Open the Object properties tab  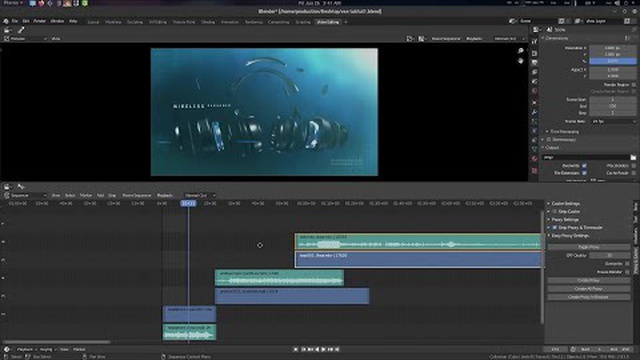tap(534, 102)
